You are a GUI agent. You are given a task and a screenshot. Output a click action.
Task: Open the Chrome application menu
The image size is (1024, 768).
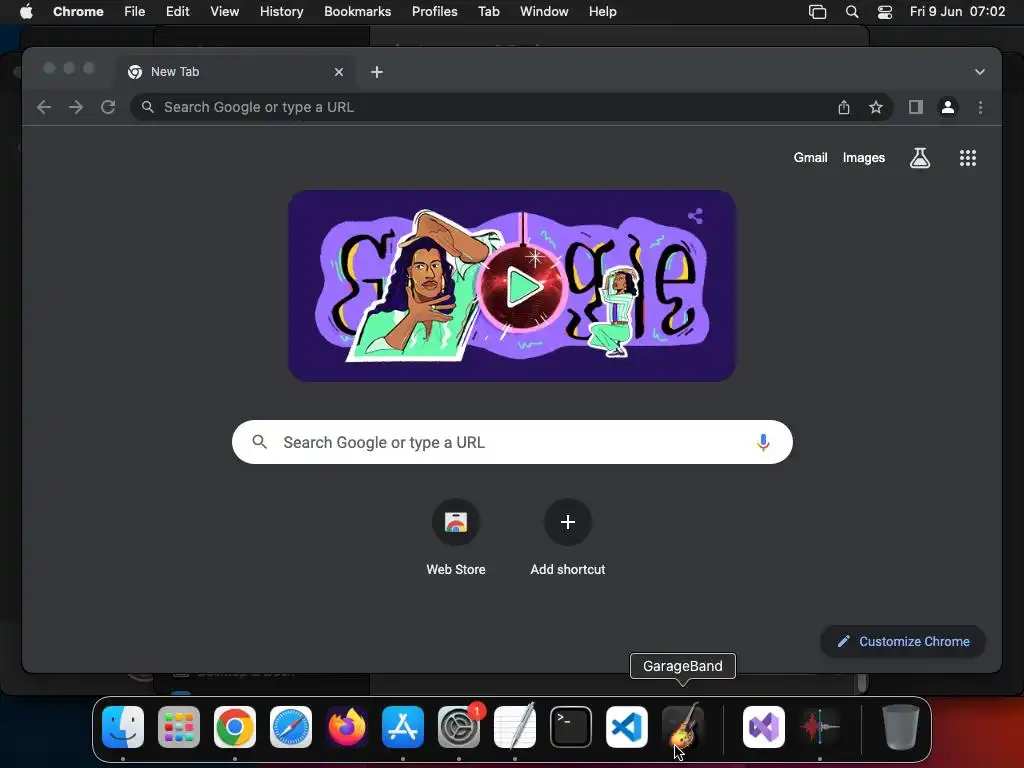78,12
